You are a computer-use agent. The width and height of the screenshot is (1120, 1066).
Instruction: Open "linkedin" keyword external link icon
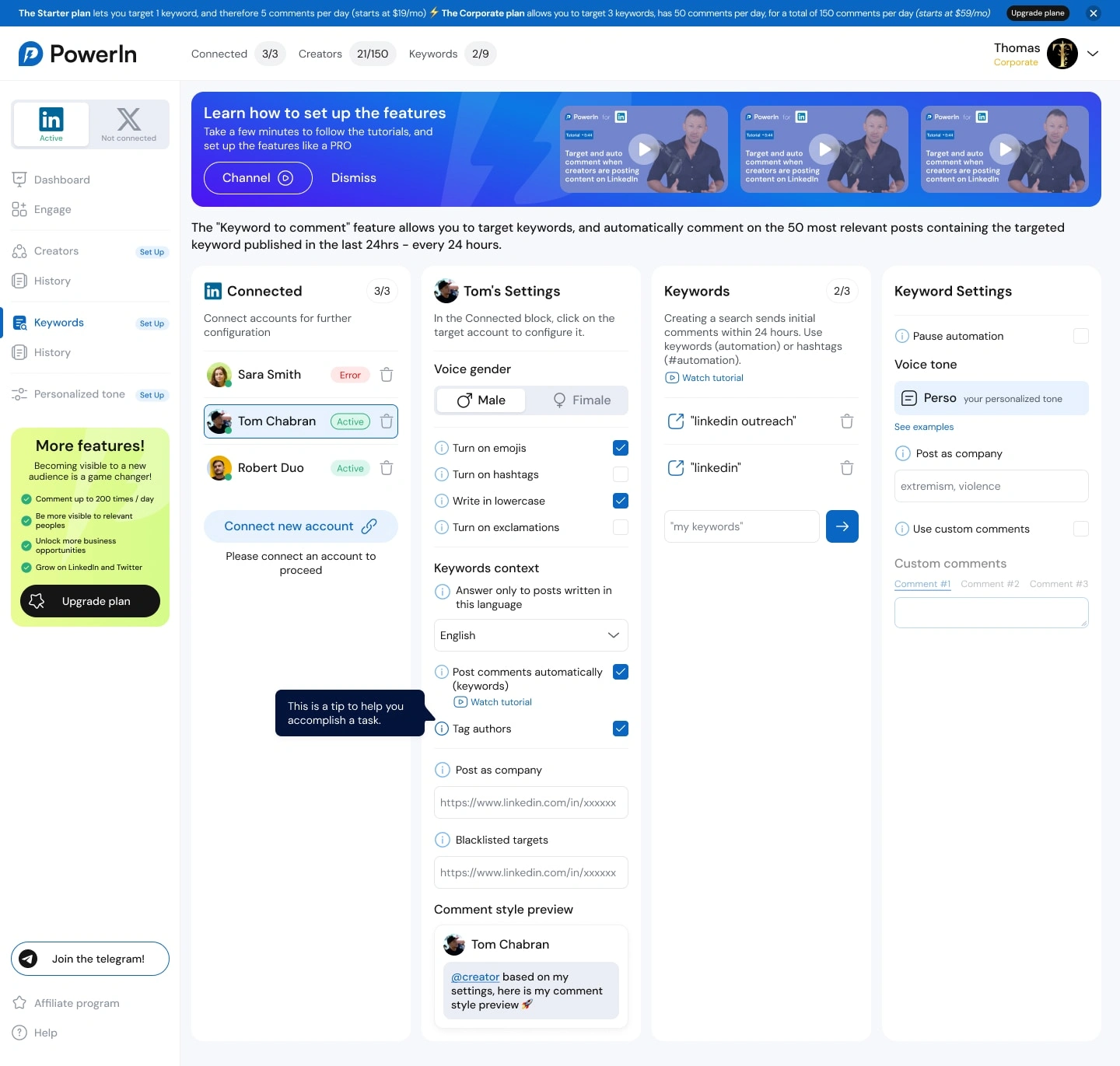676,468
